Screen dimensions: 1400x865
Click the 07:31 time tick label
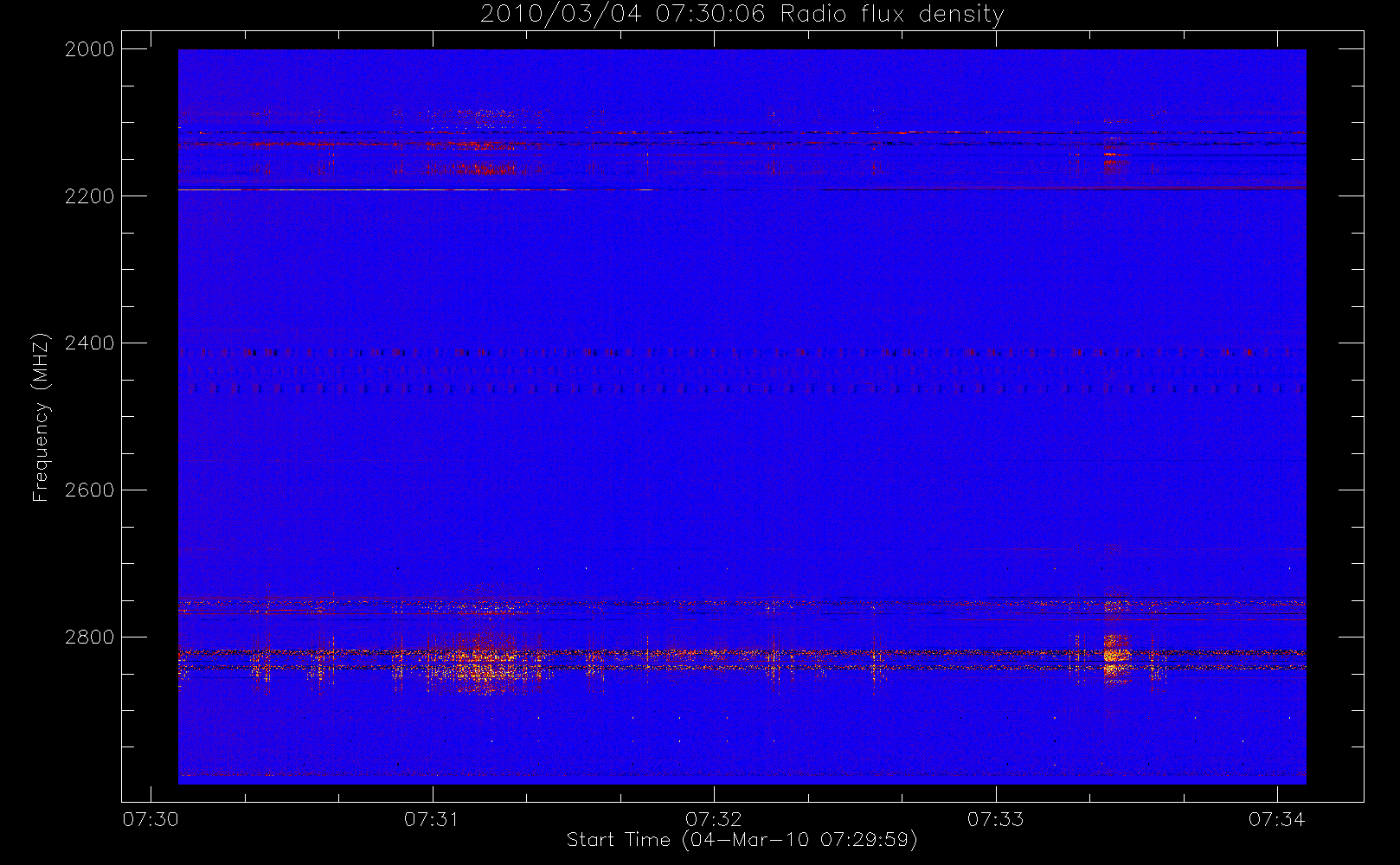pyautogui.click(x=432, y=819)
